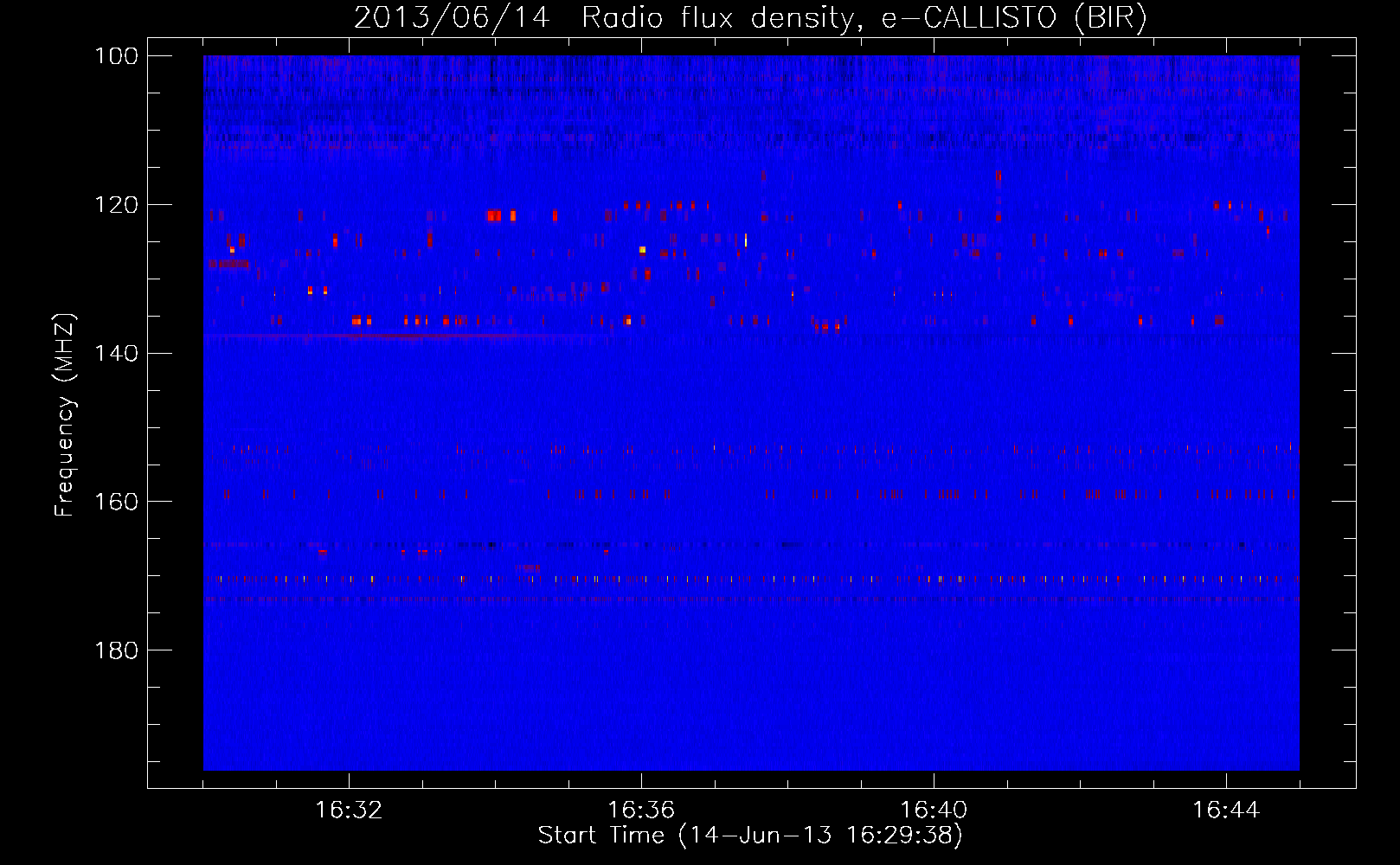
Task: Click the plot title 'Radio flux density, e-CALLISTO (BIR)'
Action: point(864,18)
